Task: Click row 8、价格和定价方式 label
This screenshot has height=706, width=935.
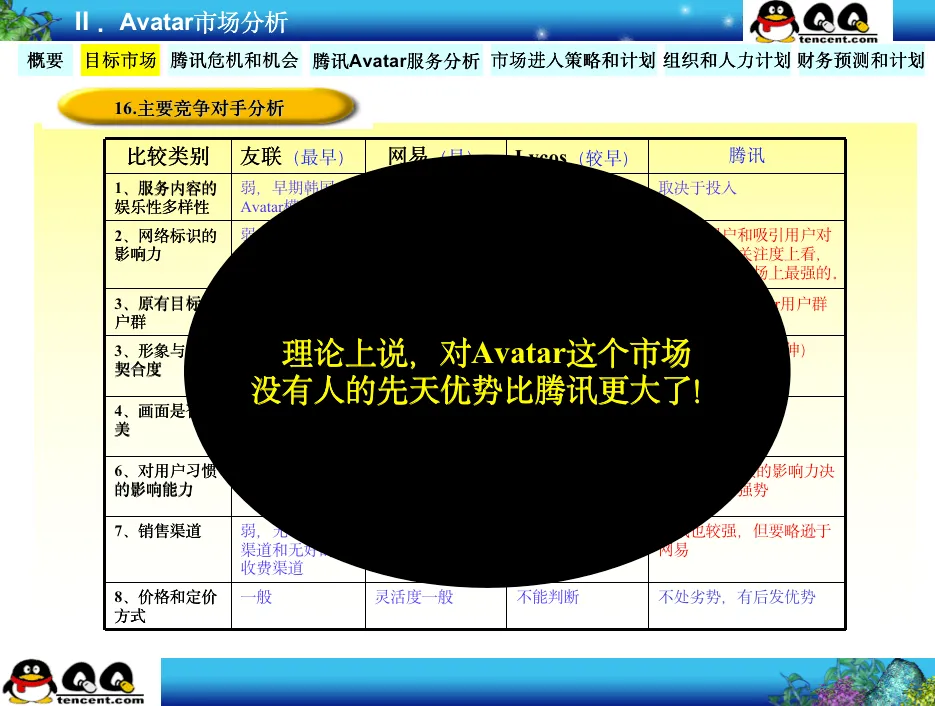Action: tap(166, 606)
